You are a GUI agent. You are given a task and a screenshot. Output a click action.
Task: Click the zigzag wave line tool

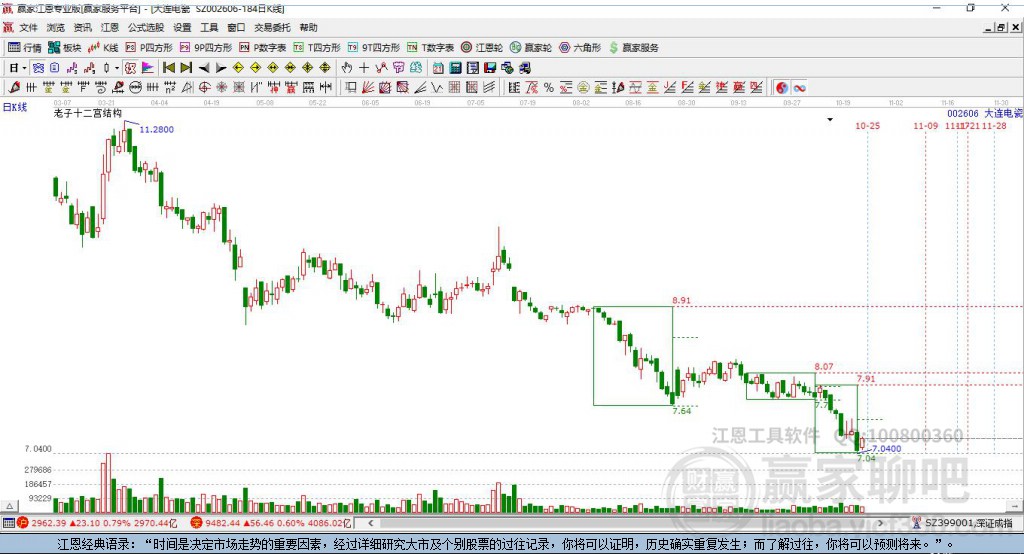pyautogui.click(x=437, y=88)
